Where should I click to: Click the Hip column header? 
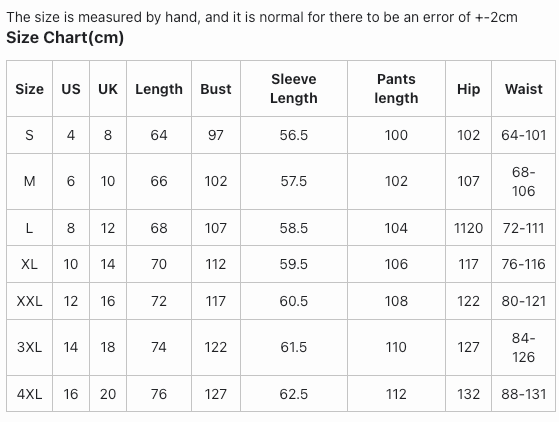pos(468,89)
